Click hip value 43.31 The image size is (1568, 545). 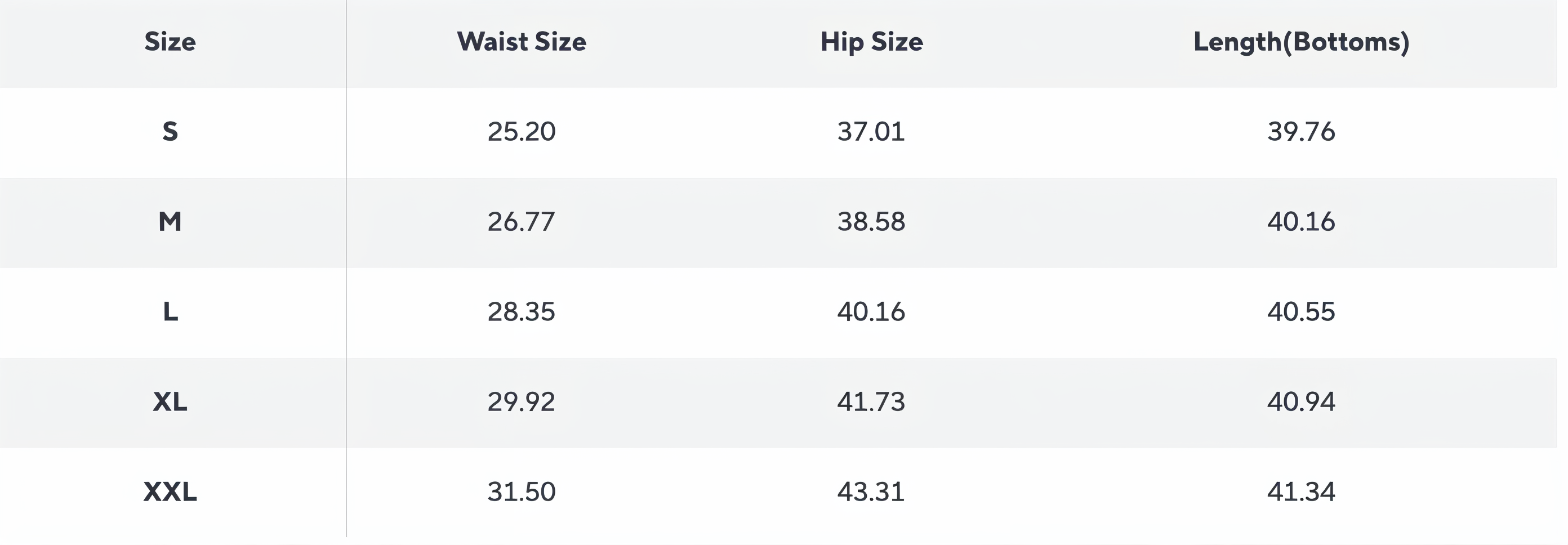(871, 492)
